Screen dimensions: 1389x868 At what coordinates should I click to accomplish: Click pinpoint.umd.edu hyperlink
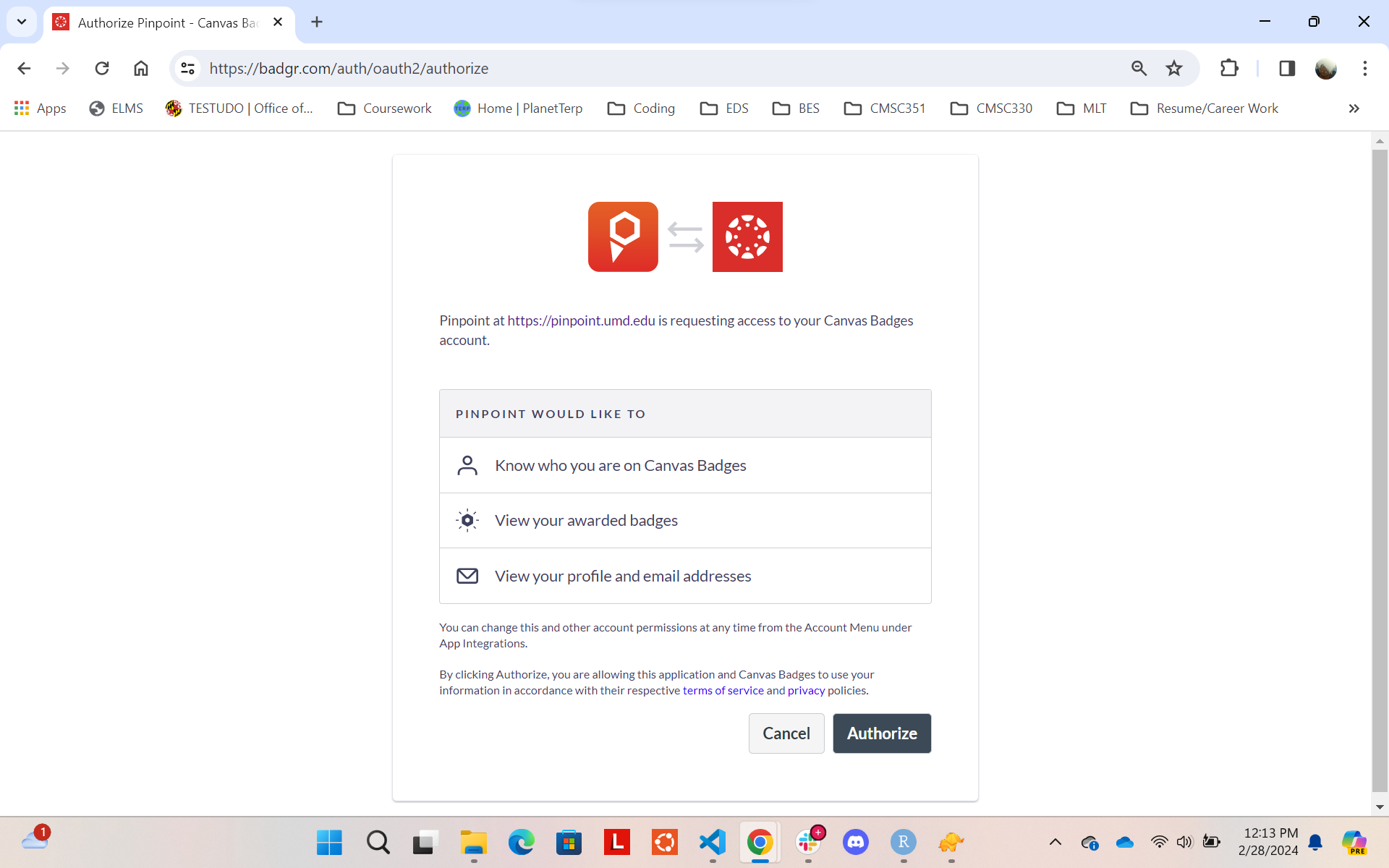[x=581, y=320]
